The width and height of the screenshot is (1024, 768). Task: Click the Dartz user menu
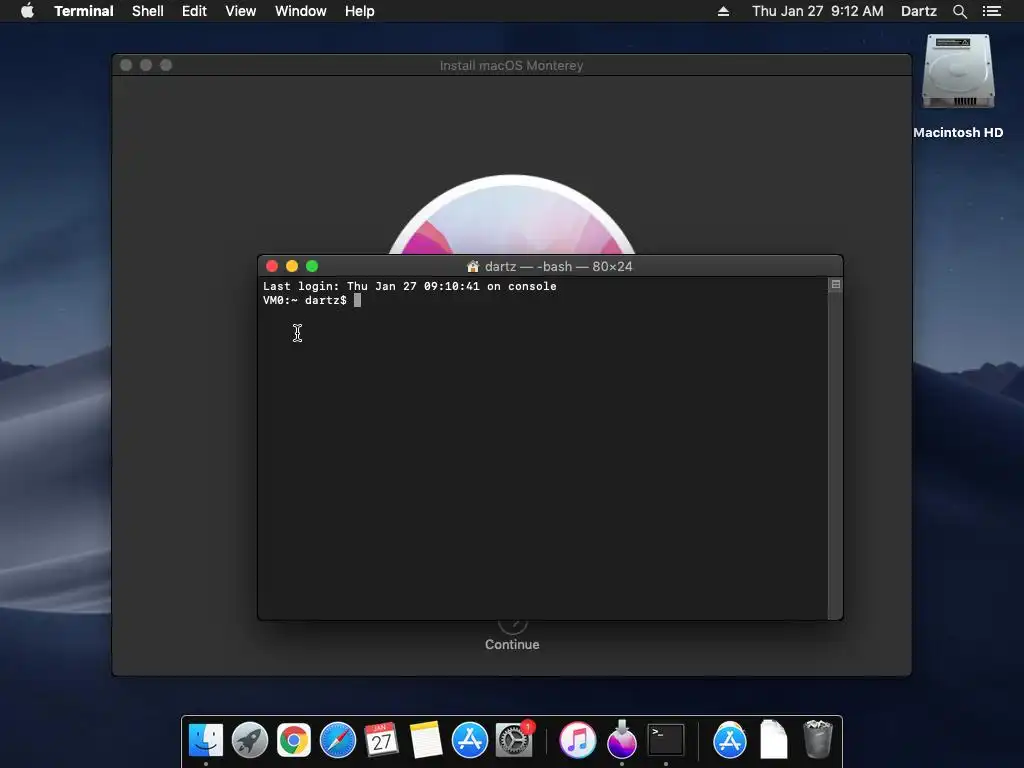pyautogui.click(x=918, y=11)
